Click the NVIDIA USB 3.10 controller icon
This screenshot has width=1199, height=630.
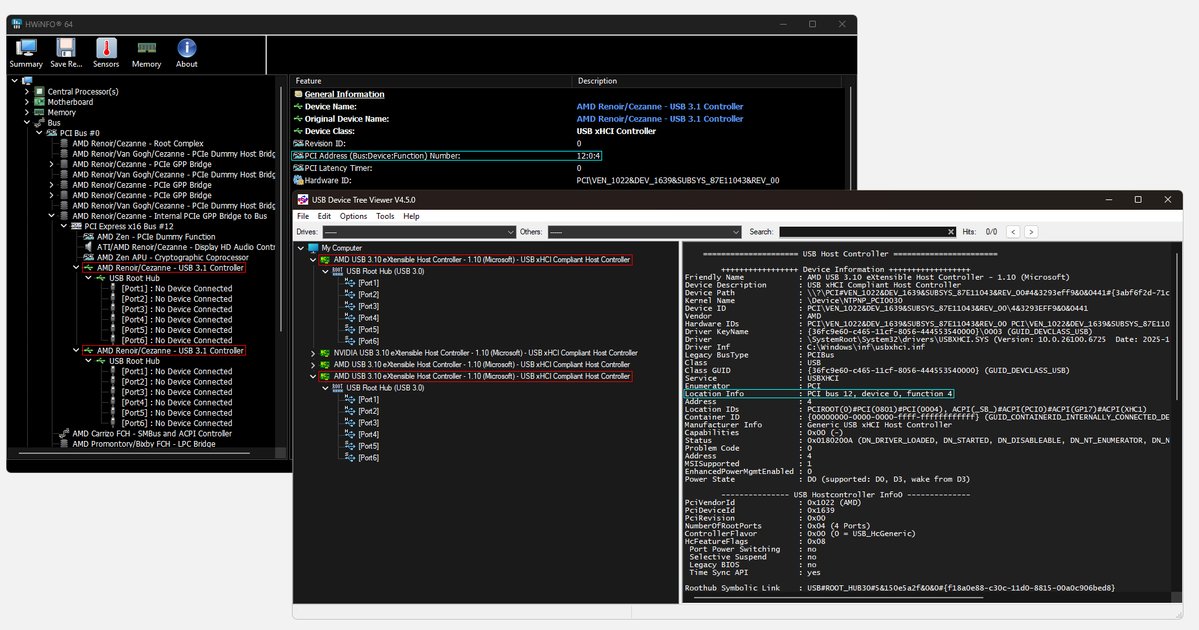(325, 353)
